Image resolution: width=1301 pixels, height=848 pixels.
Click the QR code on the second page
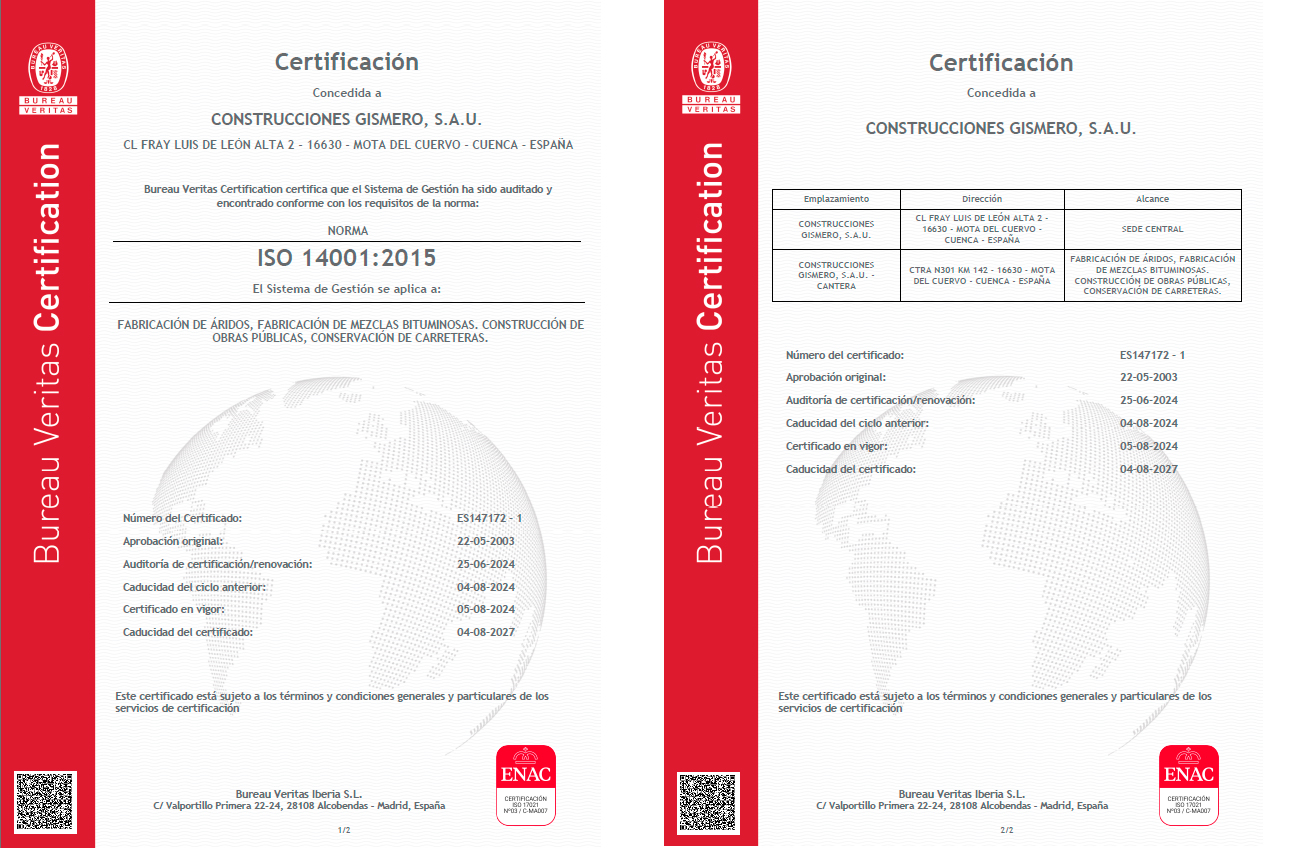708,802
